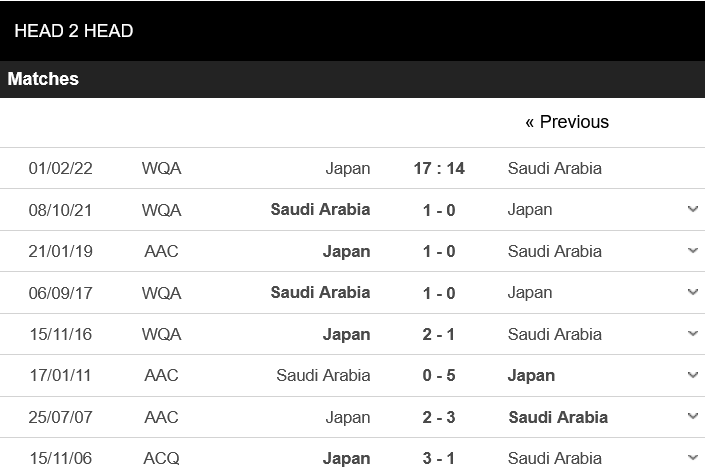Open the 17 : 14 score

[439, 168]
